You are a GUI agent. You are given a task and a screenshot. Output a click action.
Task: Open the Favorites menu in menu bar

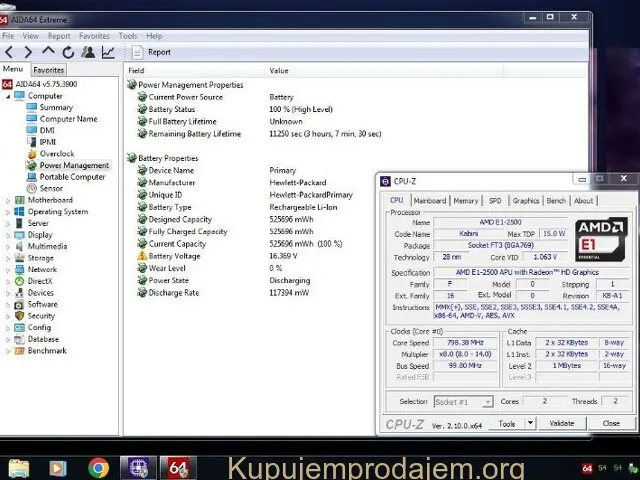pos(94,36)
